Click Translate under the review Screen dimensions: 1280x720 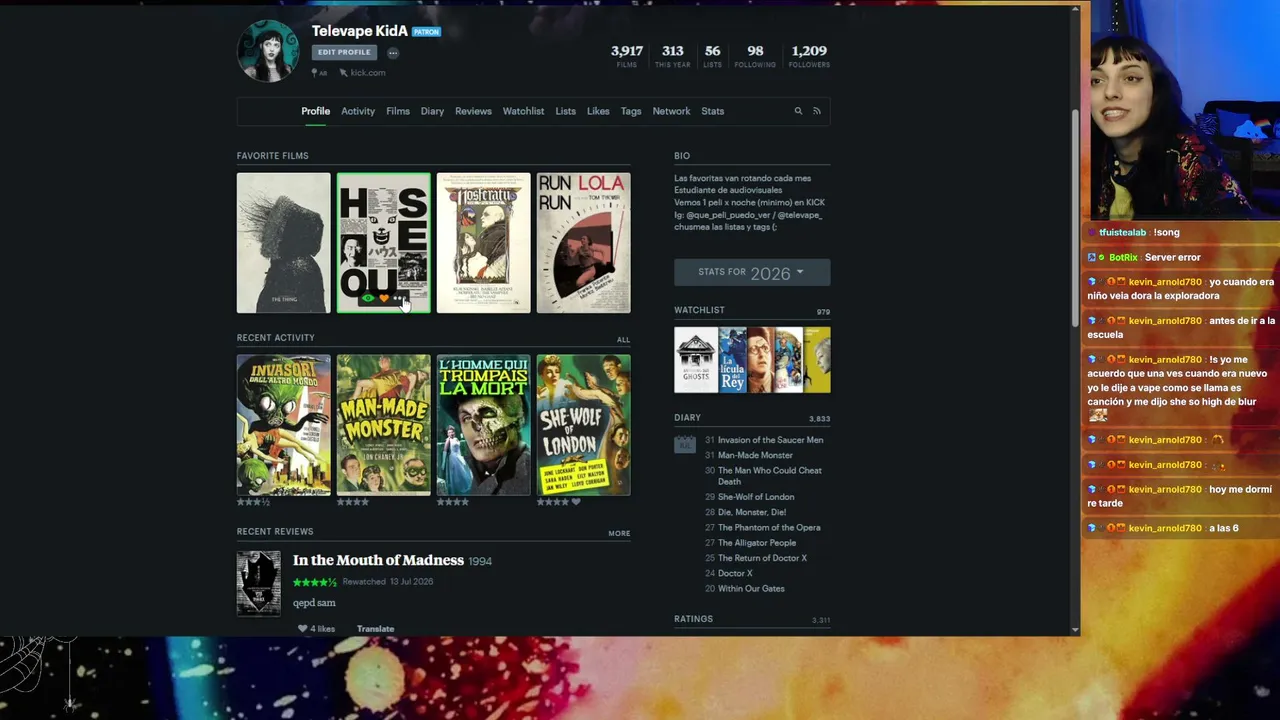[x=375, y=629]
